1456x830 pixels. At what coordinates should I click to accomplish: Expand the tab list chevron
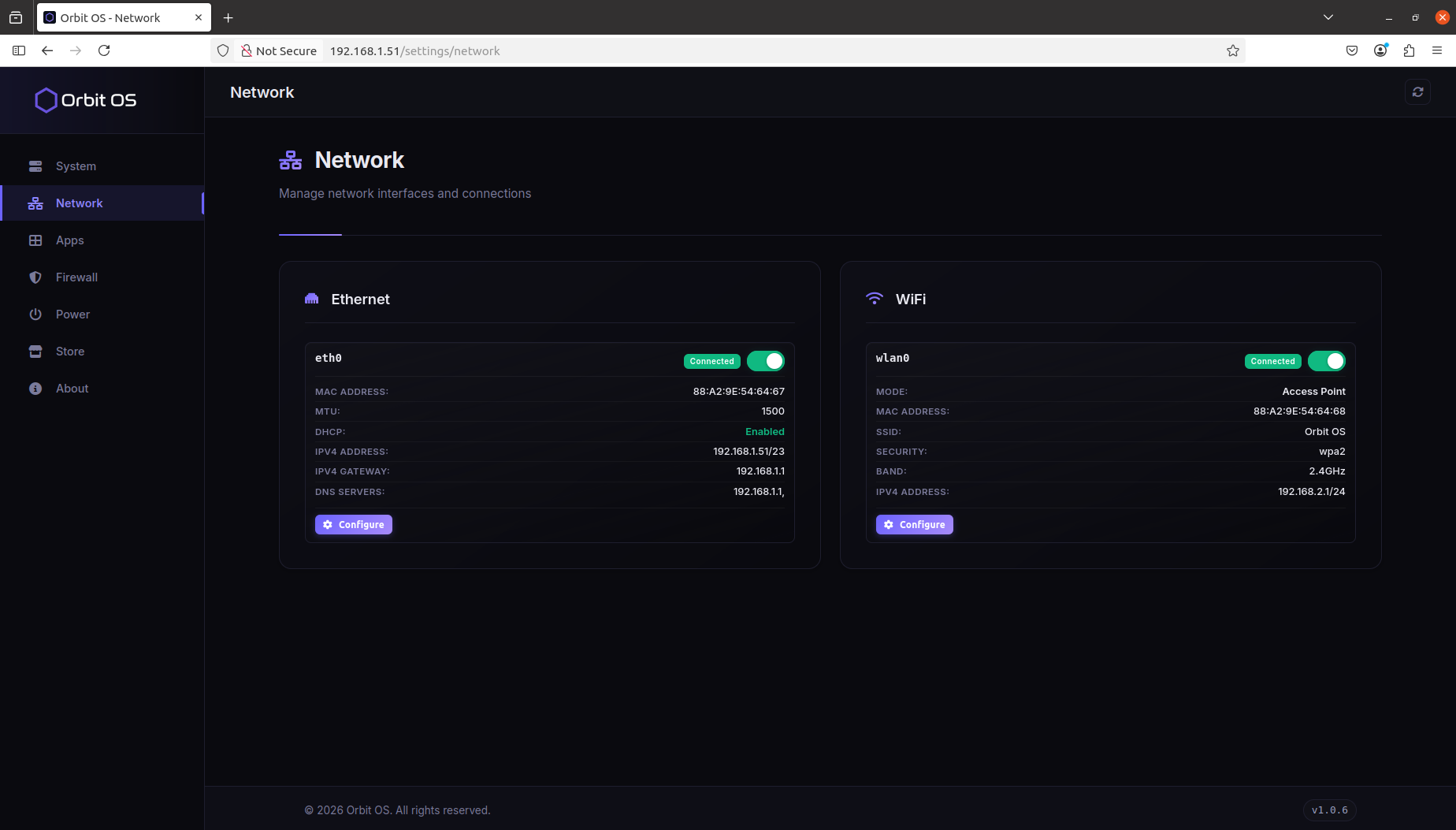click(x=1328, y=17)
